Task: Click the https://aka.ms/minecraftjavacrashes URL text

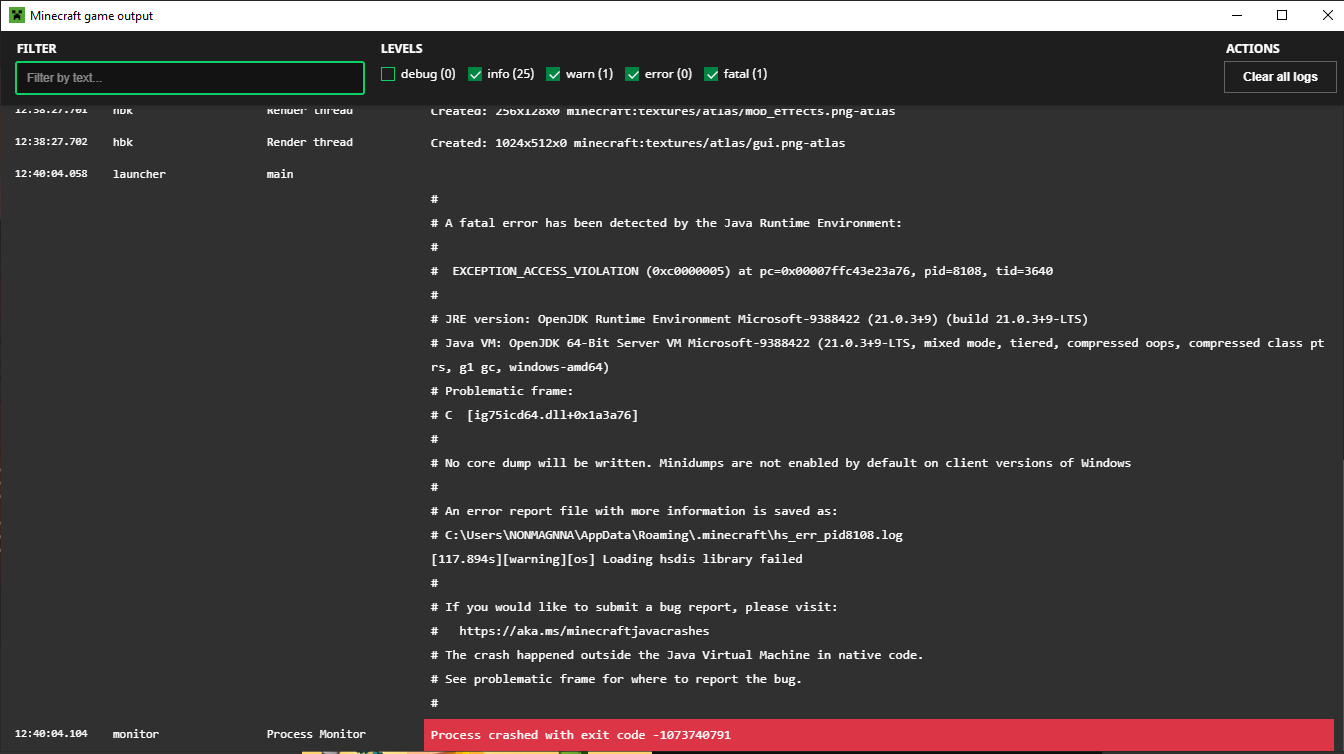Action: click(x=584, y=631)
